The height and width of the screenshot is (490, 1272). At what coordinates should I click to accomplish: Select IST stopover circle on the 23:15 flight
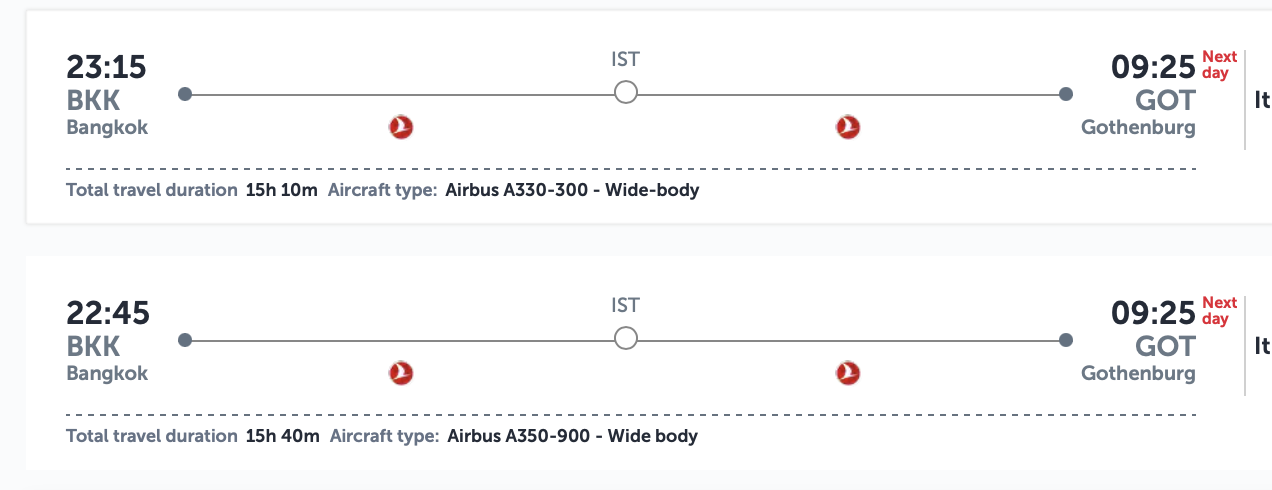pos(626,94)
